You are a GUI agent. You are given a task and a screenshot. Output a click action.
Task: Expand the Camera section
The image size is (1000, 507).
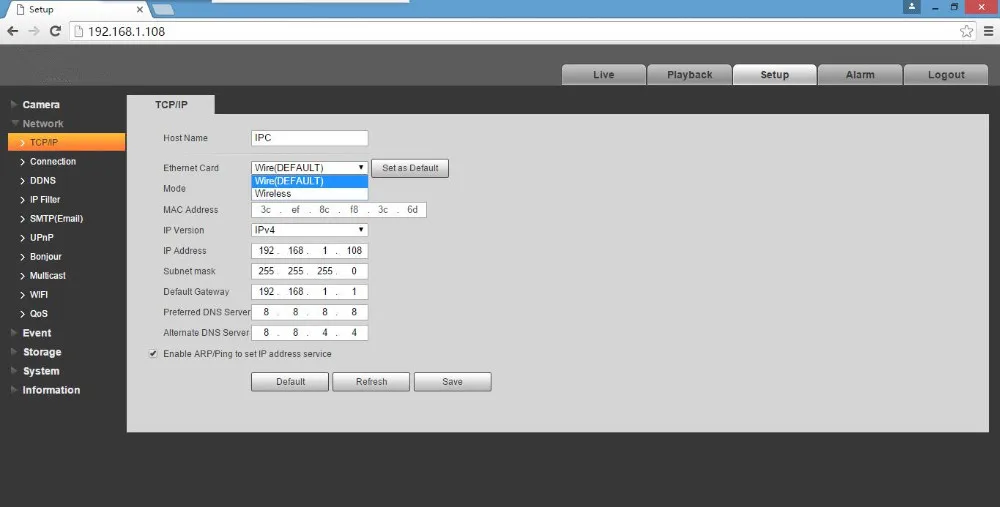[x=41, y=105]
